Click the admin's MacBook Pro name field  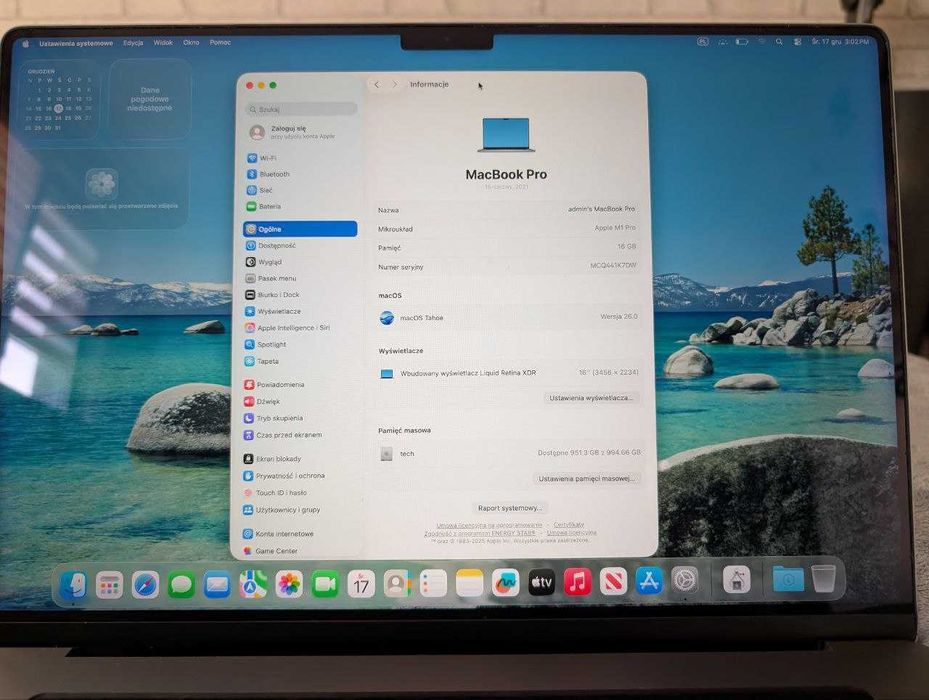click(601, 209)
